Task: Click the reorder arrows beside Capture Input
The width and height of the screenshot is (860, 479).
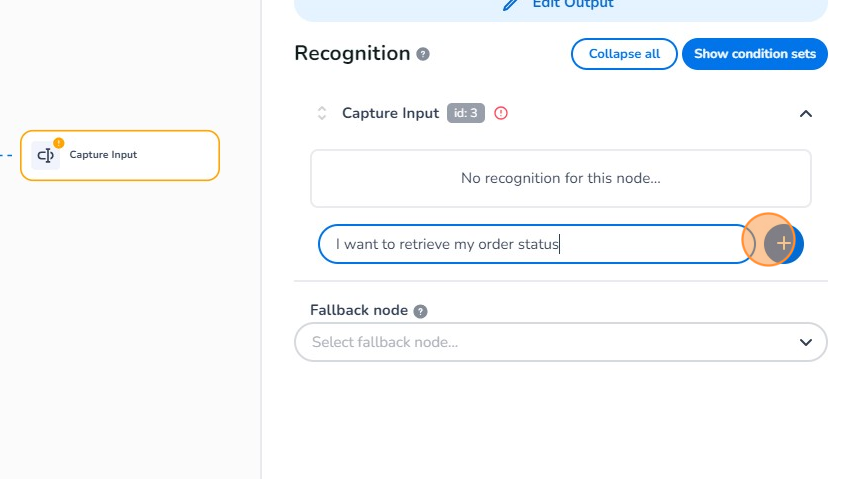Action: (322, 113)
